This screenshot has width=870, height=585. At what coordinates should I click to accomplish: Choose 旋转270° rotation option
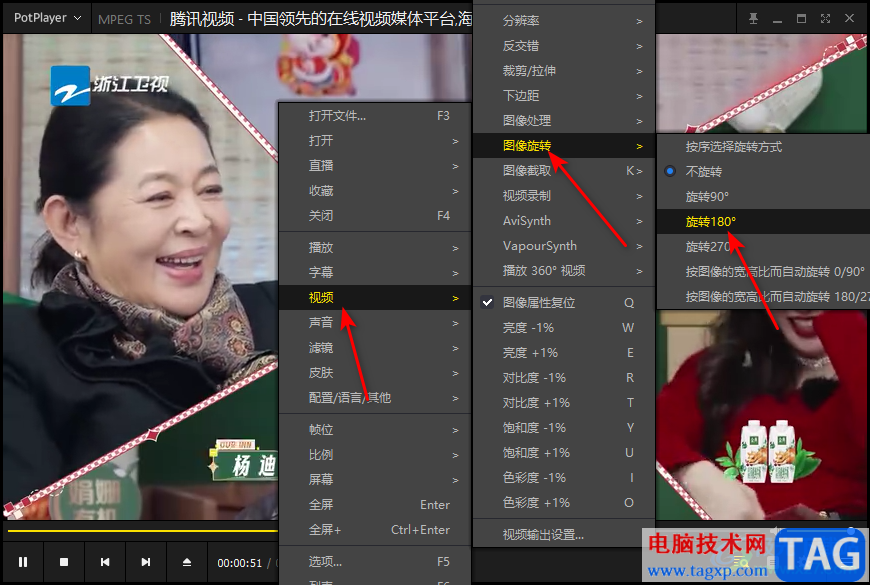763,246
